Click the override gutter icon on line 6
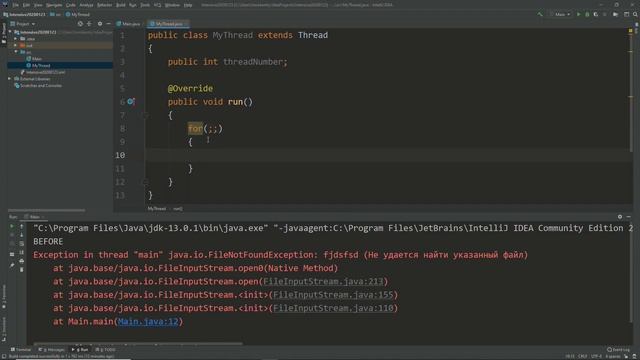 [131, 102]
